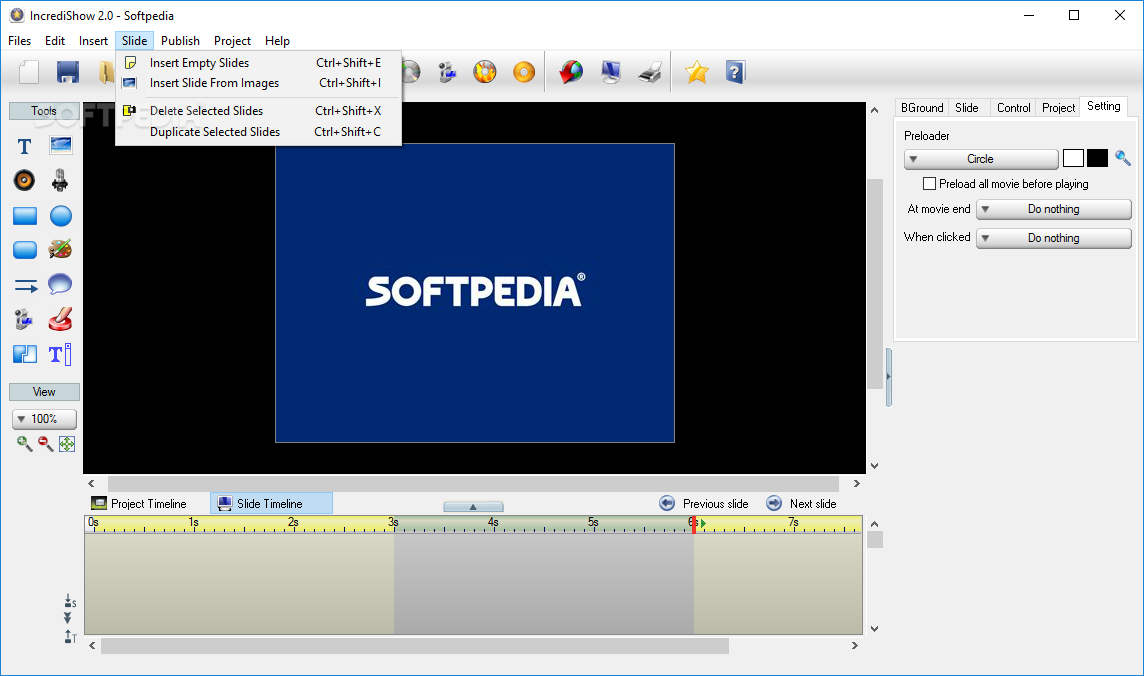
Task: Click the orange disc toolbar icon
Action: (x=524, y=72)
